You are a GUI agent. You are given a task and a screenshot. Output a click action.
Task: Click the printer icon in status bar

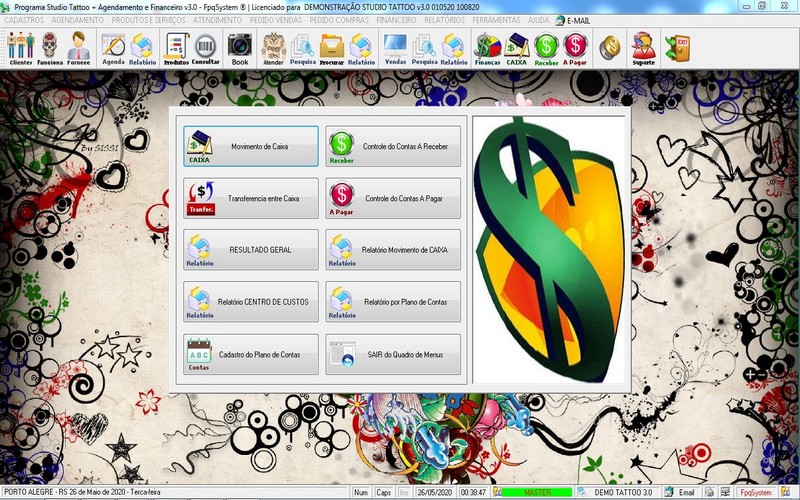tap(709, 492)
